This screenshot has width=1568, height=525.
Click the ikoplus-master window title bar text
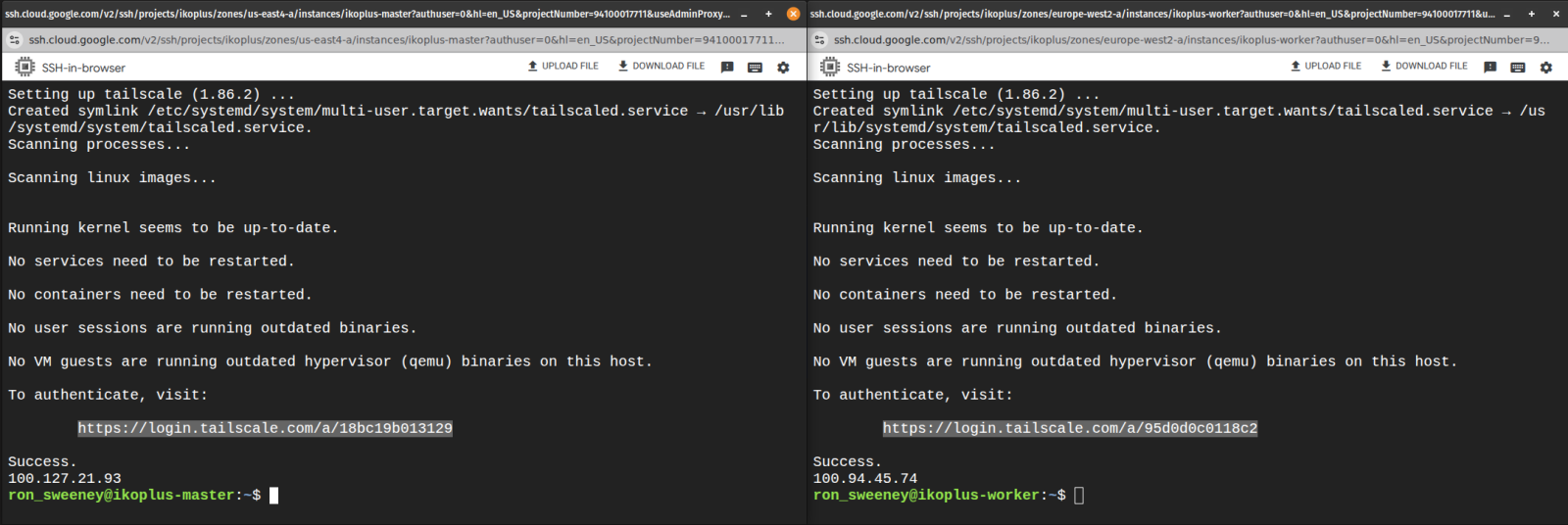pyautogui.click(x=367, y=14)
